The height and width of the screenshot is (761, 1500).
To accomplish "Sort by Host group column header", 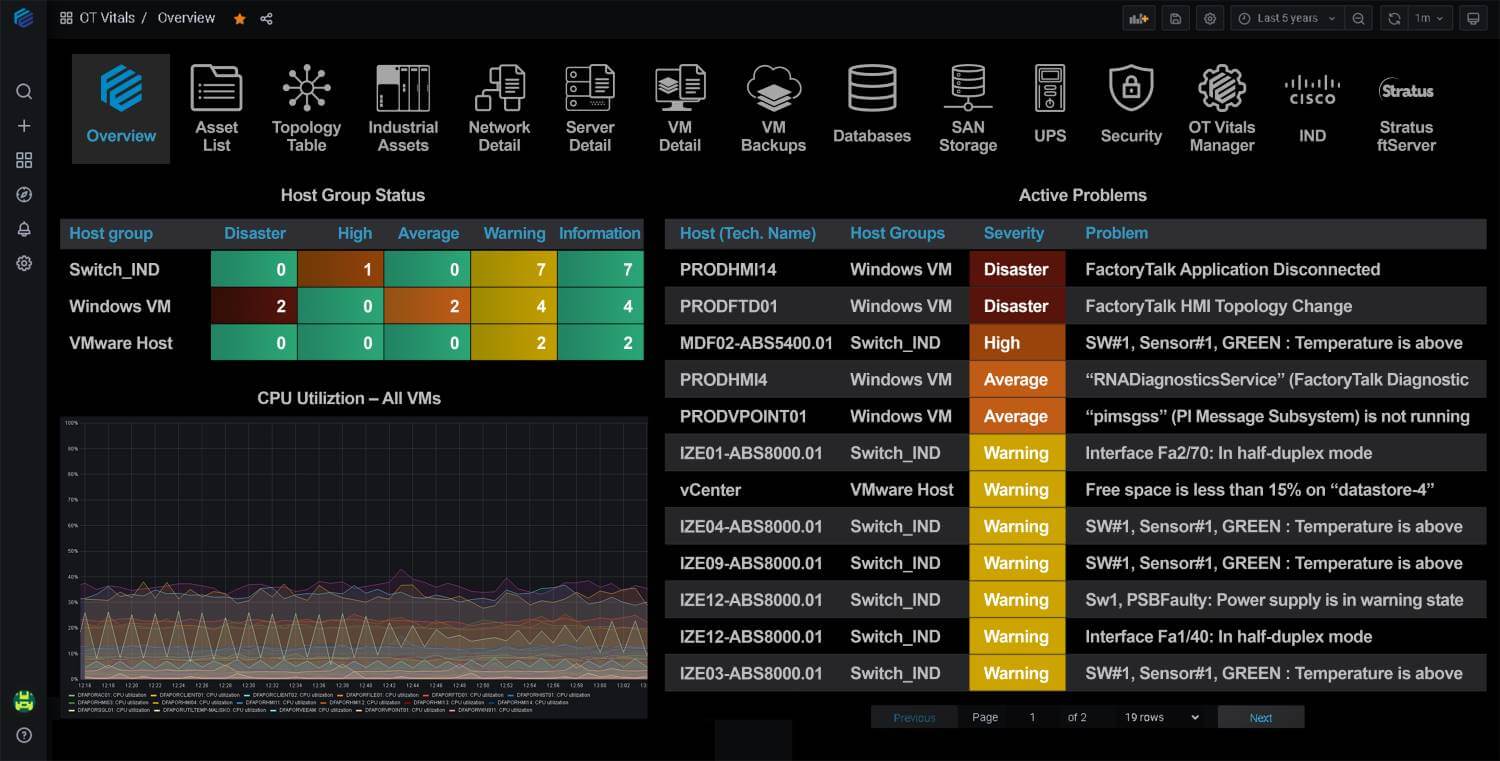I will [x=111, y=233].
